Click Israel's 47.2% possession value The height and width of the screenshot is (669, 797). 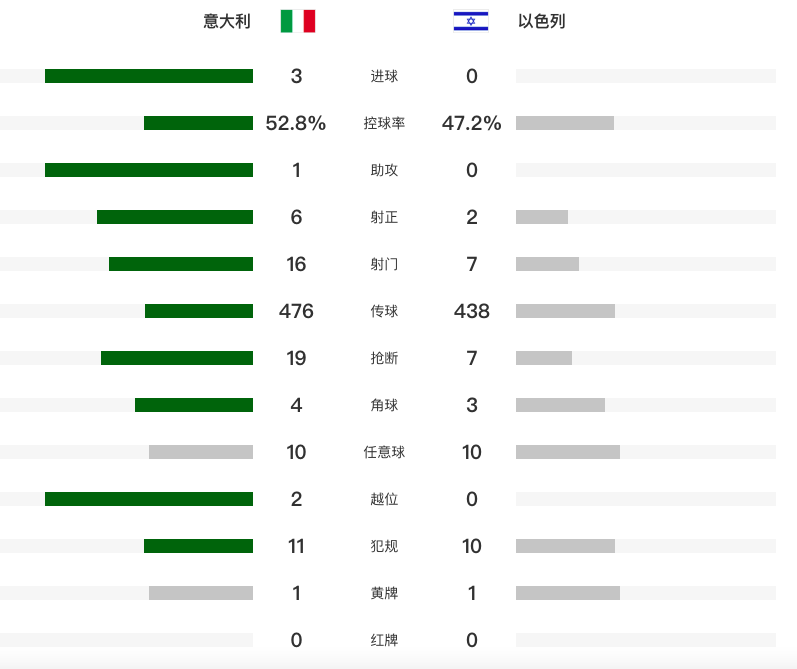click(x=472, y=123)
